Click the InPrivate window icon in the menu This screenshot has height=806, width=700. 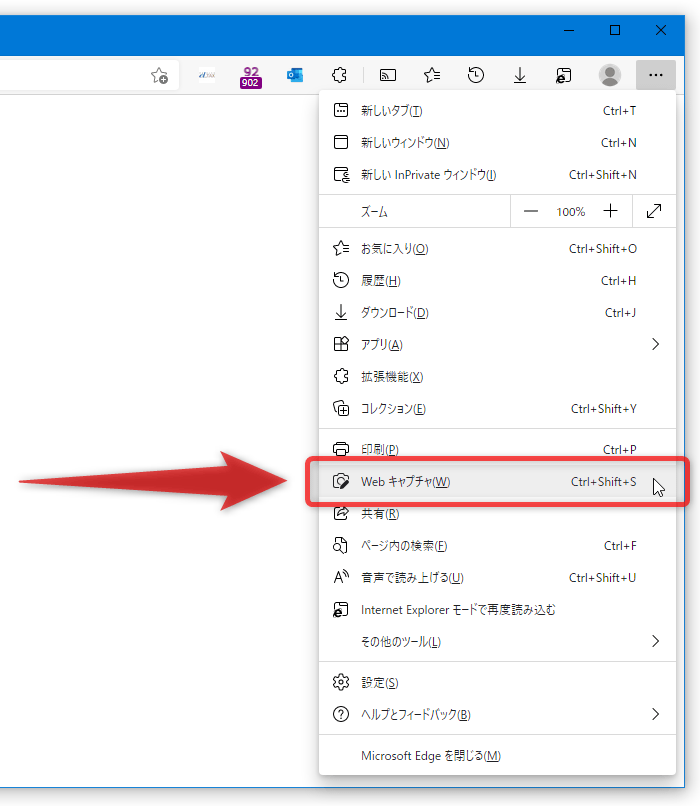341,175
